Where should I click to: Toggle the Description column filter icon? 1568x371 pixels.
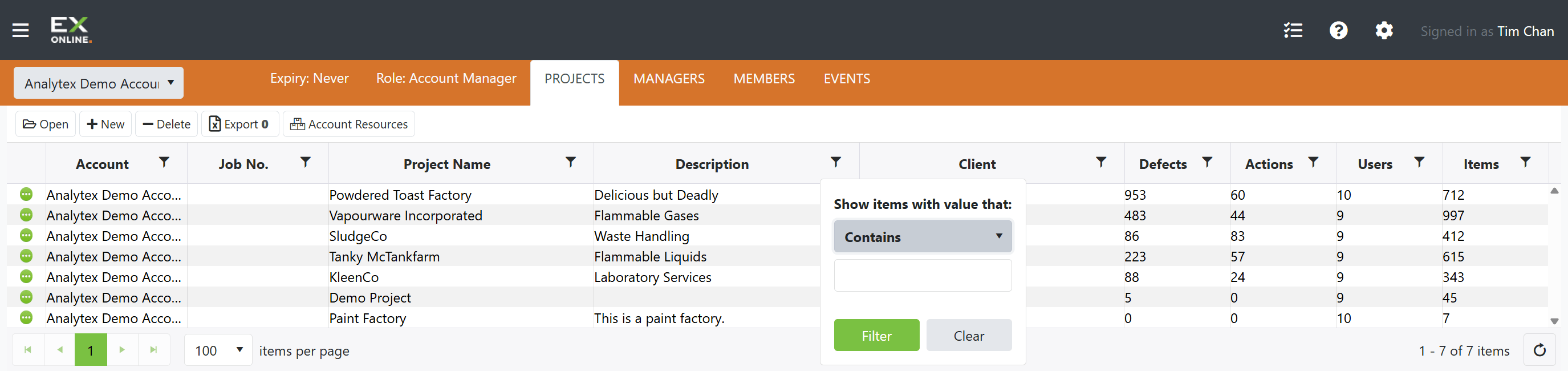pos(836,162)
